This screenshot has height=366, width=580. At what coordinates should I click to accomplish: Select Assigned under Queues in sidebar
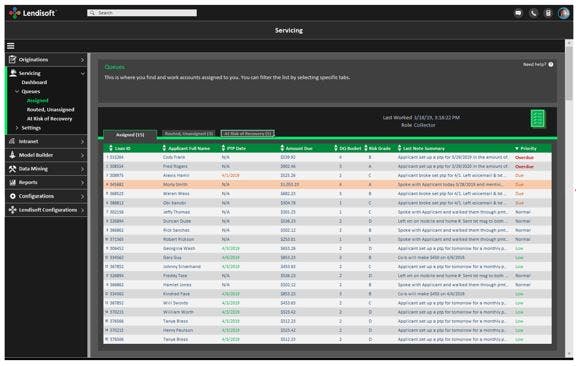tap(37, 100)
